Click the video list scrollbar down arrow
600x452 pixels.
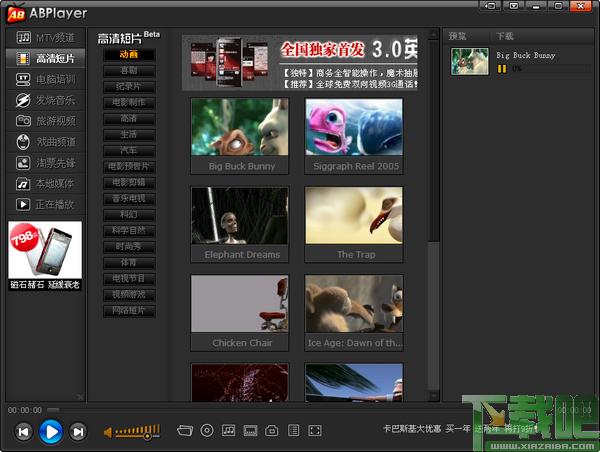pyautogui.click(x=434, y=396)
